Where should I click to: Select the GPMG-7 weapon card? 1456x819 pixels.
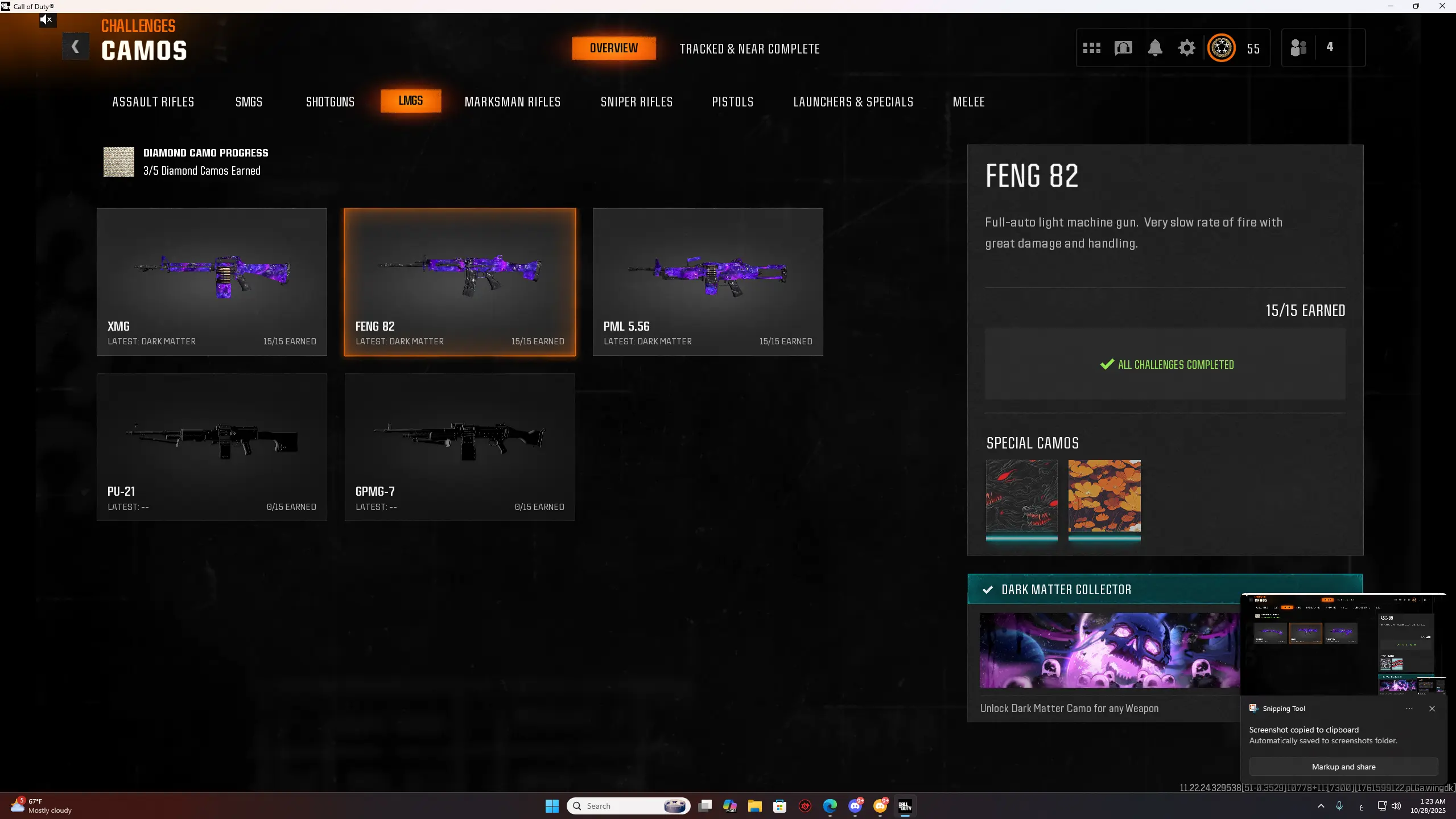click(x=459, y=447)
